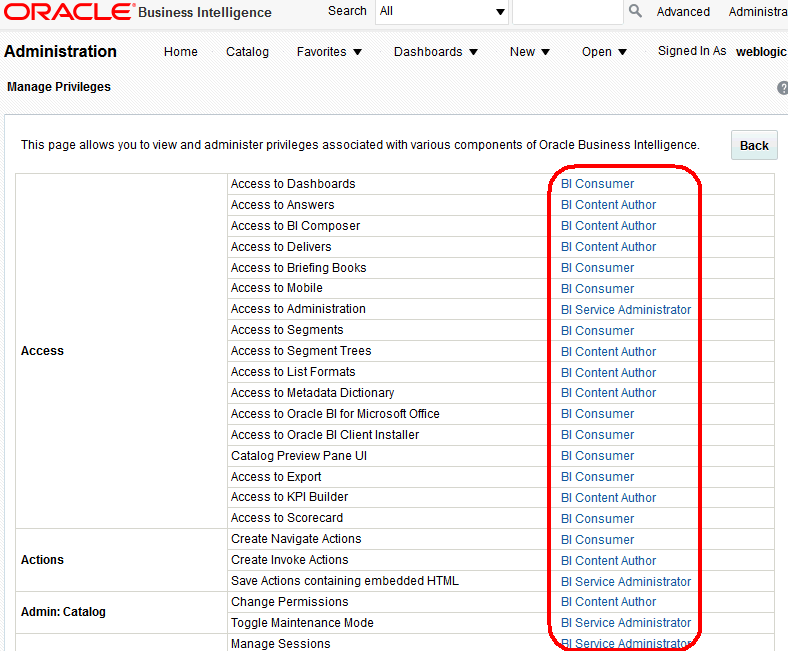Go to Home

tap(180, 52)
